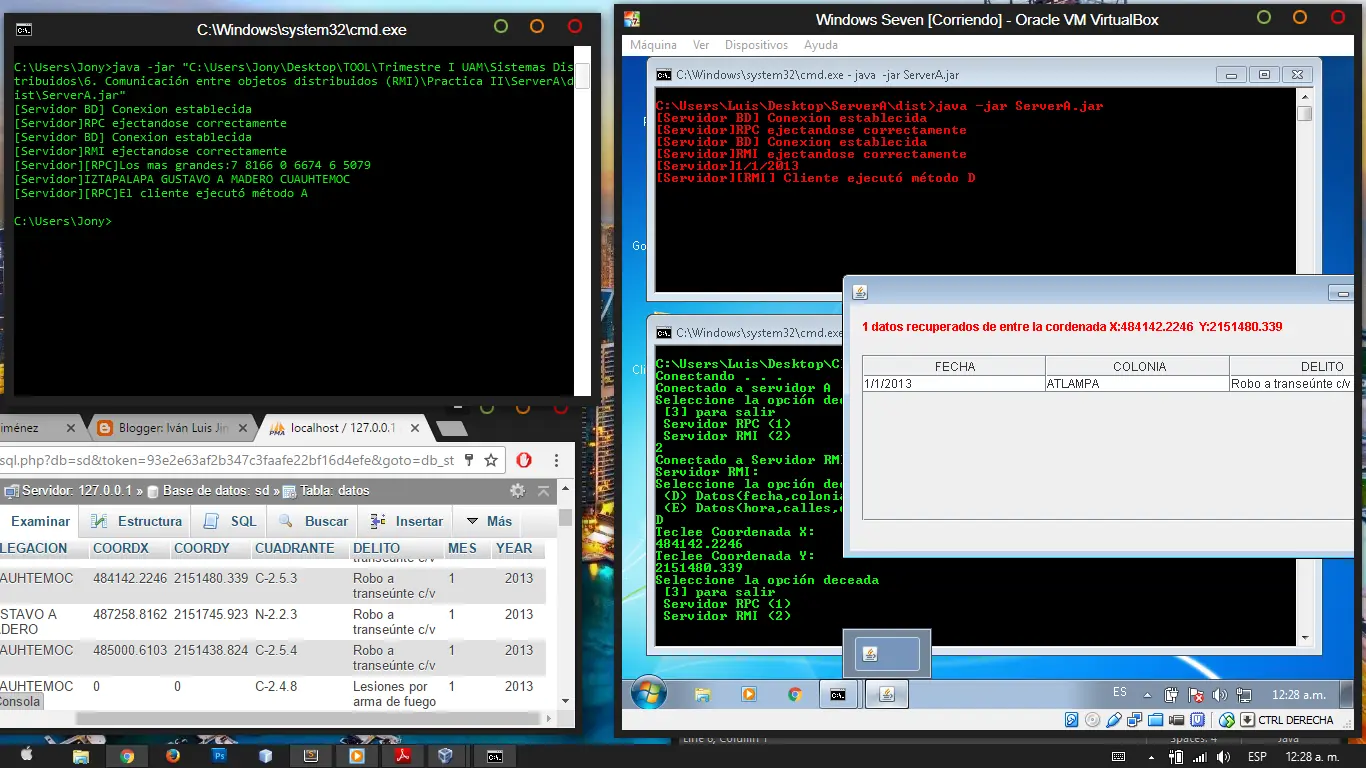Open Firefox from the host taskbar
Image resolution: width=1366 pixels, height=768 pixels.
(172, 757)
